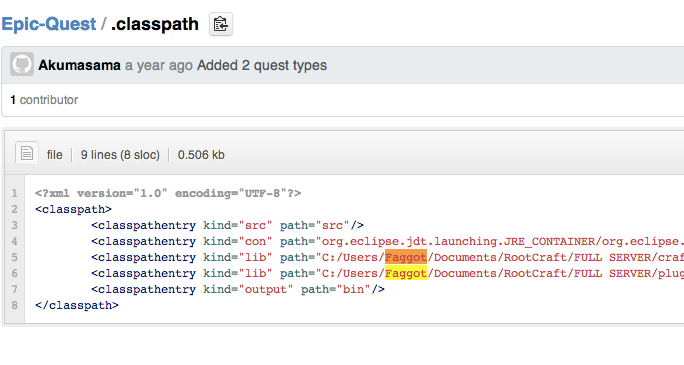Image resolution: width=684 pixels, height=365 pixels.
Task: Select line number 4
Action: (14, 241)
